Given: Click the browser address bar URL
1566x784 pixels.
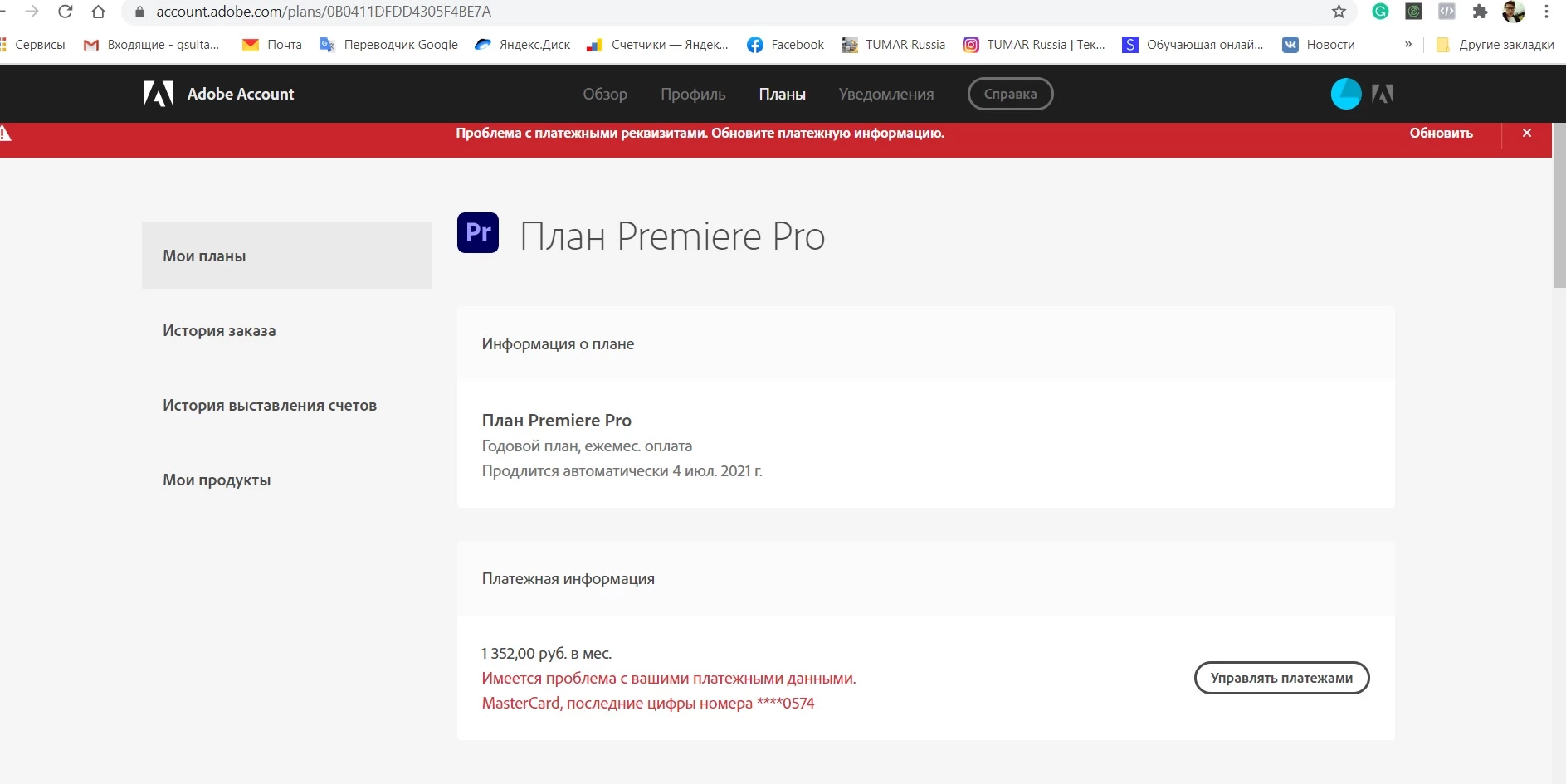Looking at the screenshot, I should (x=324, y=12).
